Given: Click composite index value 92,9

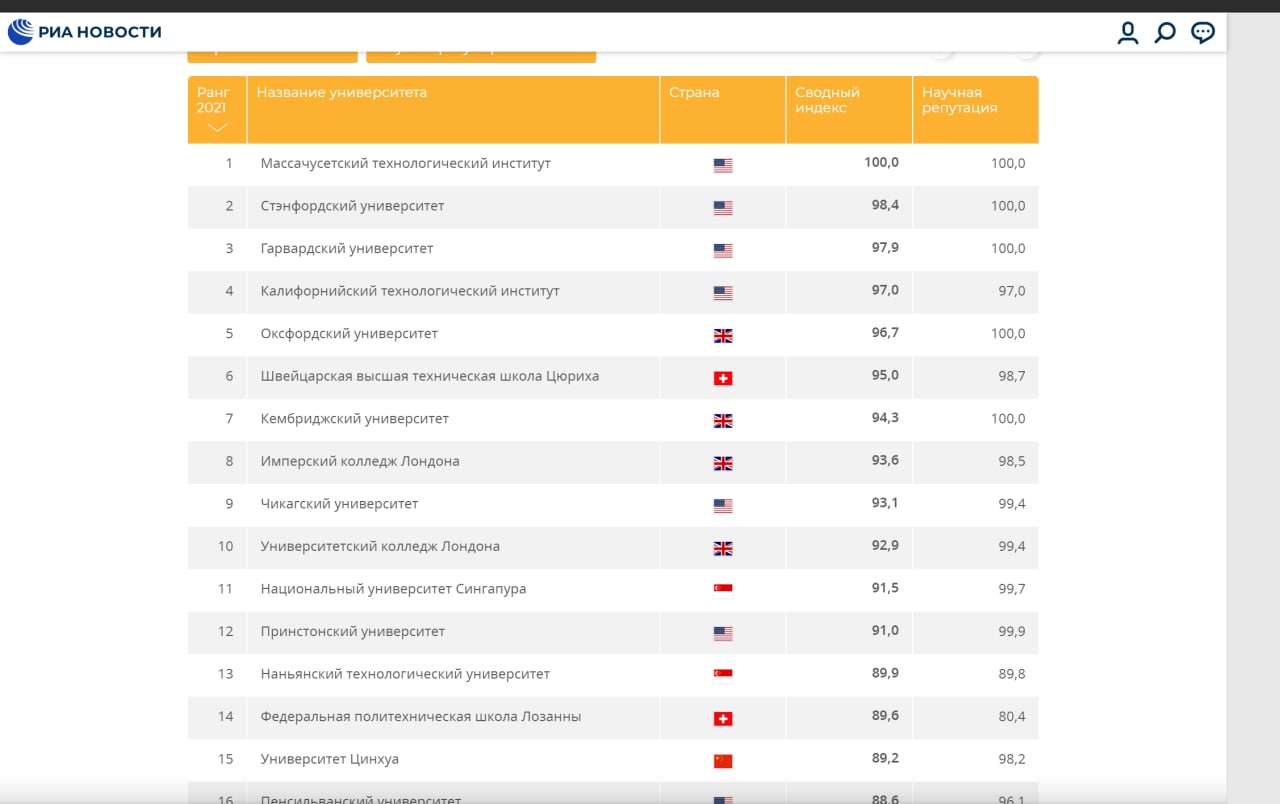Looking at the screenshot, I should tap(885, 545).
